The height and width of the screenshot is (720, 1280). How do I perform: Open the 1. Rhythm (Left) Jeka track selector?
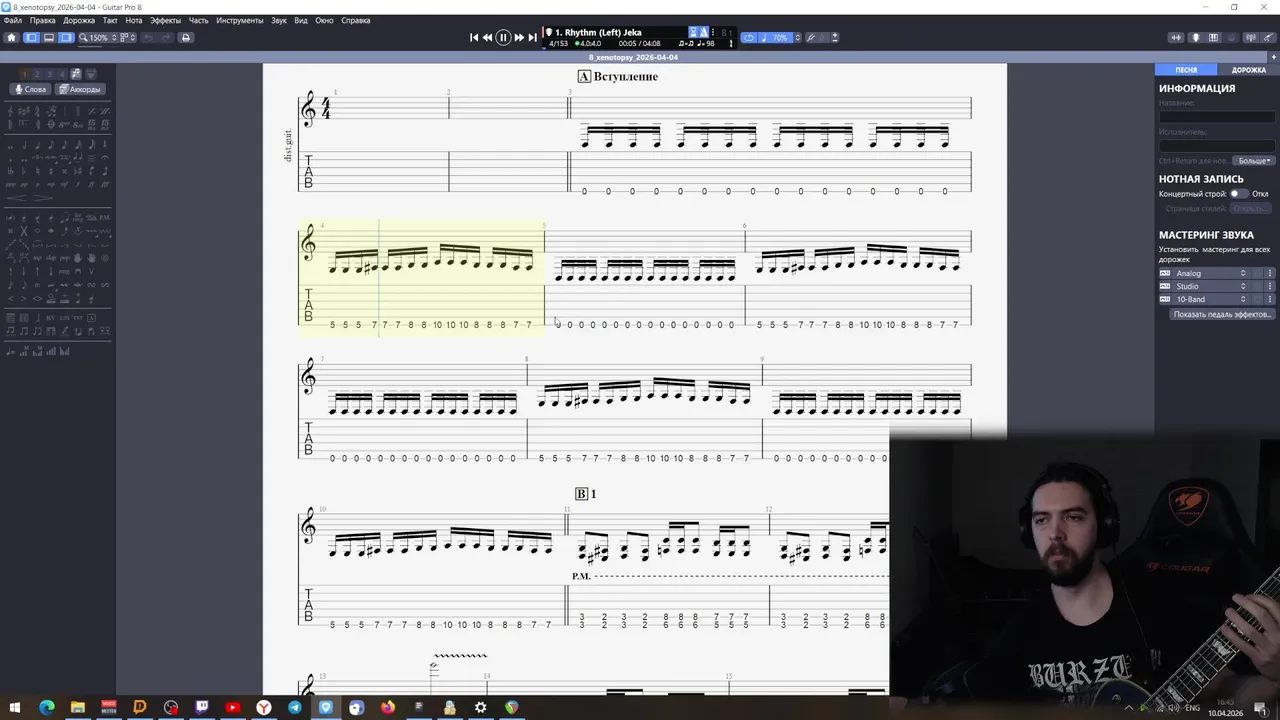point(598,32)
